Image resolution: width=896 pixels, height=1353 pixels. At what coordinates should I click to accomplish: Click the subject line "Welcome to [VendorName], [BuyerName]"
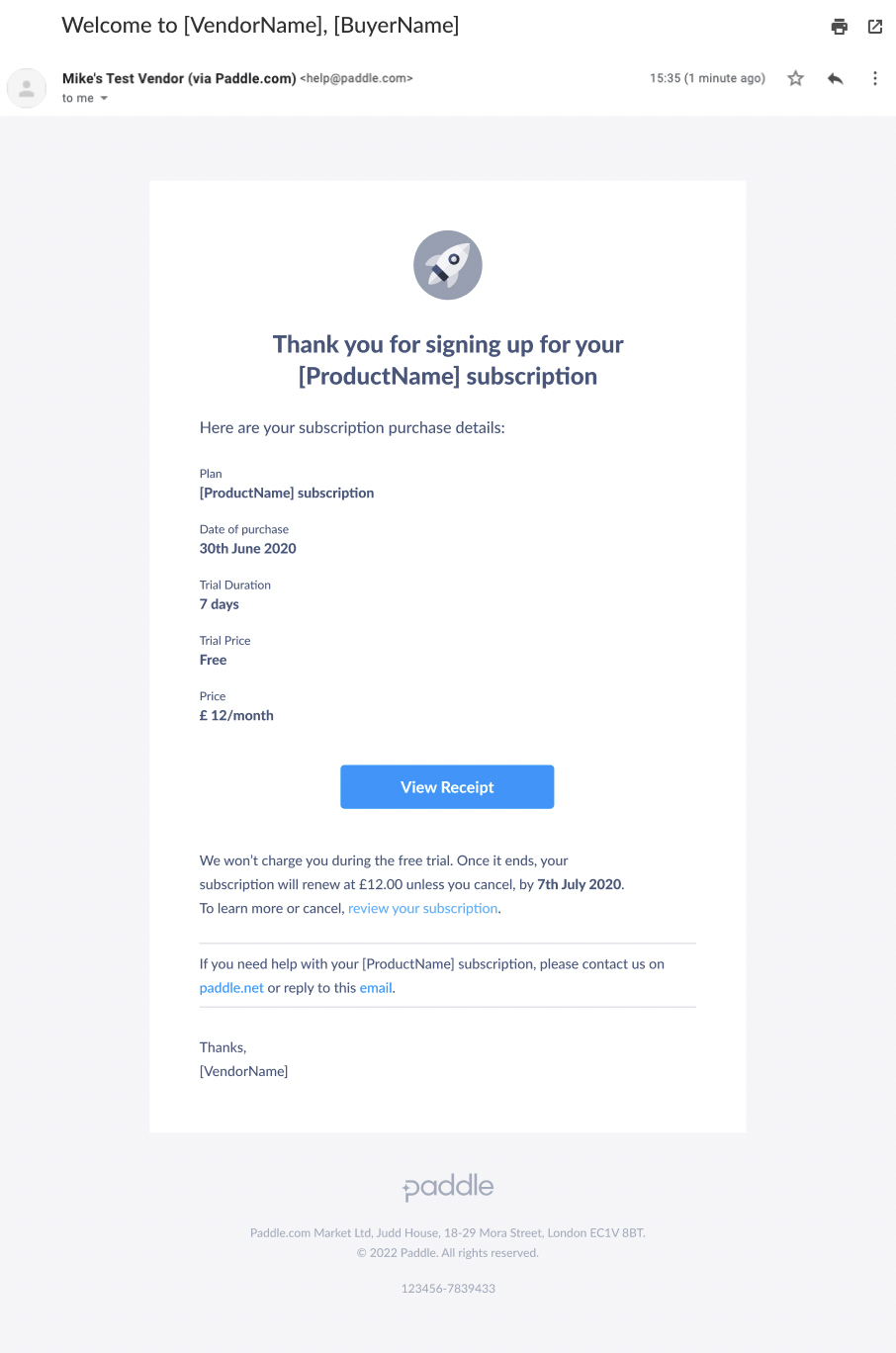[x=260, y=26]
